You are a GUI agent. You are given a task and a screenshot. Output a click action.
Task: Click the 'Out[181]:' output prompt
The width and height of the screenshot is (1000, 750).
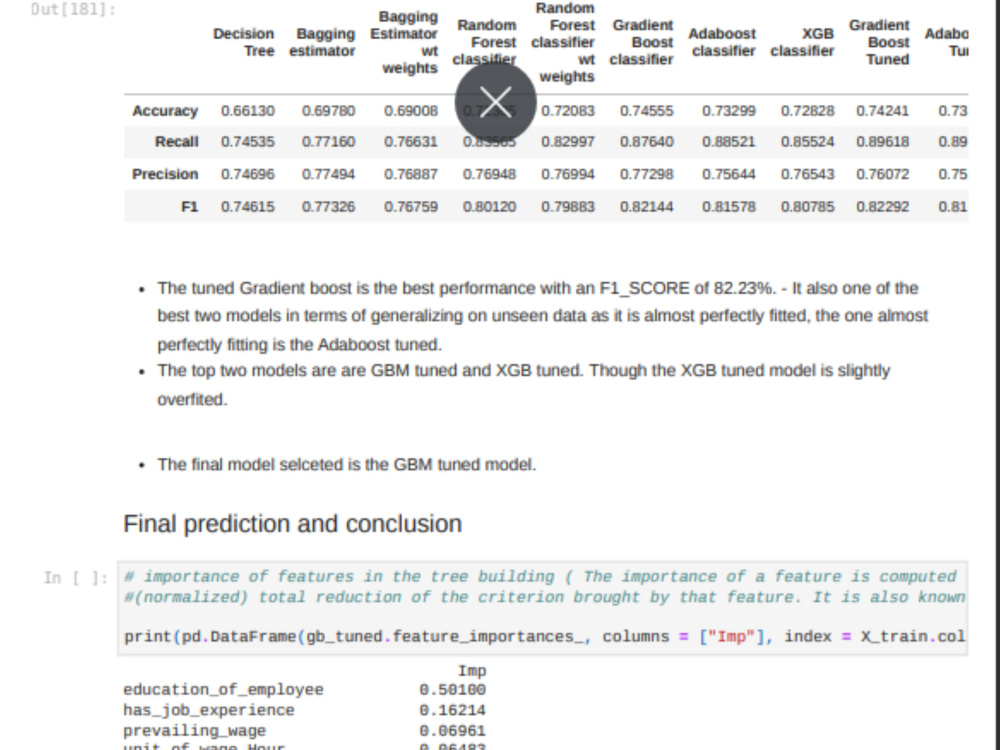(x=73, y=9)
